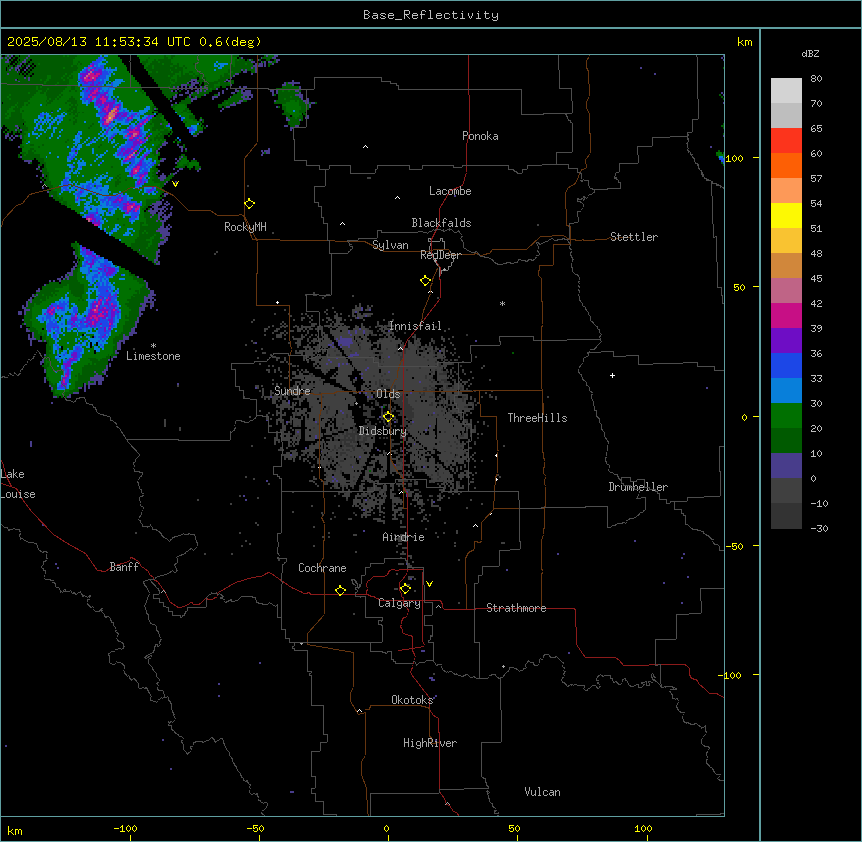Click the 50 tick on the right axis

click(739, 287)
